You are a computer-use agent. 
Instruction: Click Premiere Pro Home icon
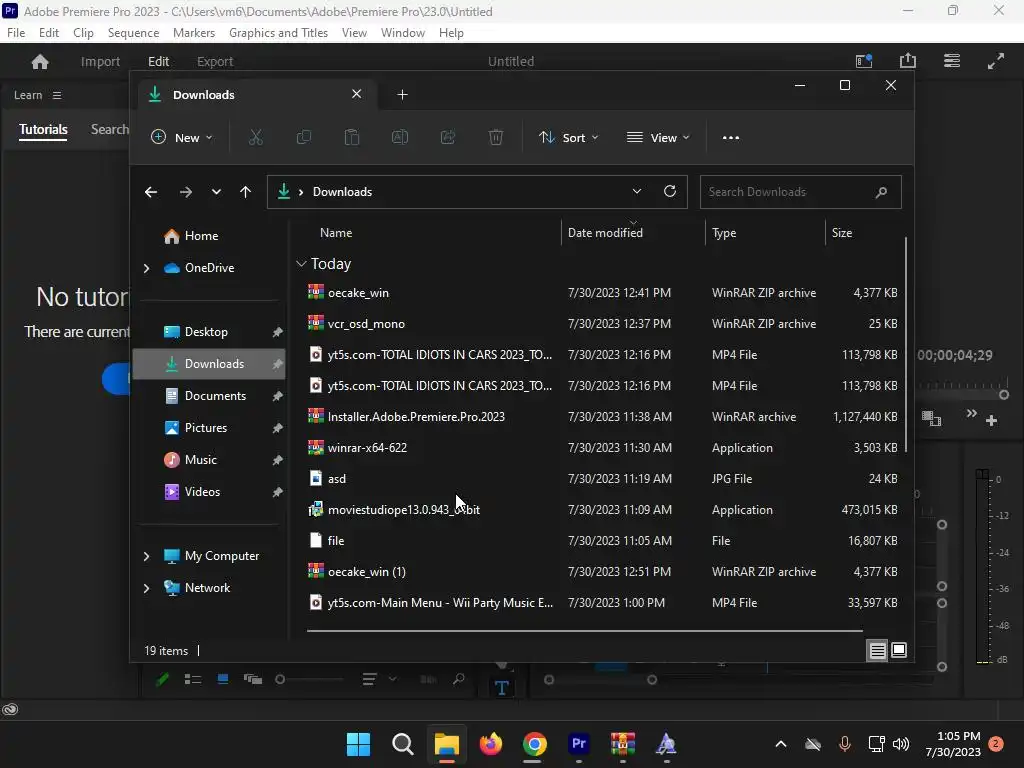(x=40, y=61)
